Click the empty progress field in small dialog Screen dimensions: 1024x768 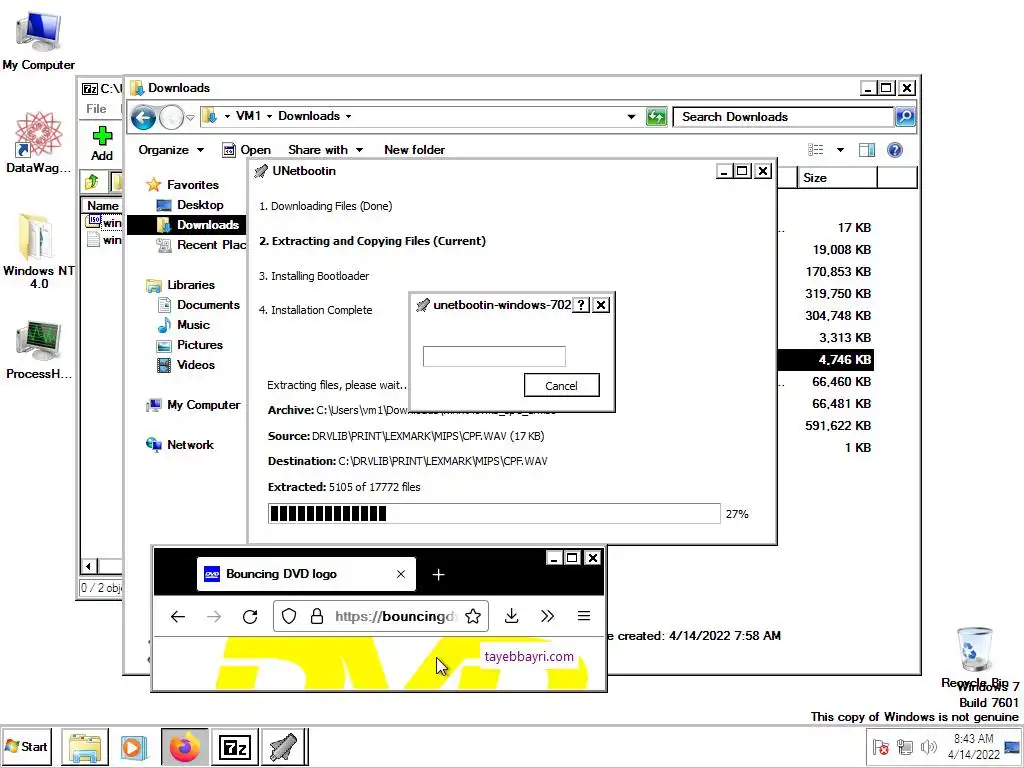point(494,357)
